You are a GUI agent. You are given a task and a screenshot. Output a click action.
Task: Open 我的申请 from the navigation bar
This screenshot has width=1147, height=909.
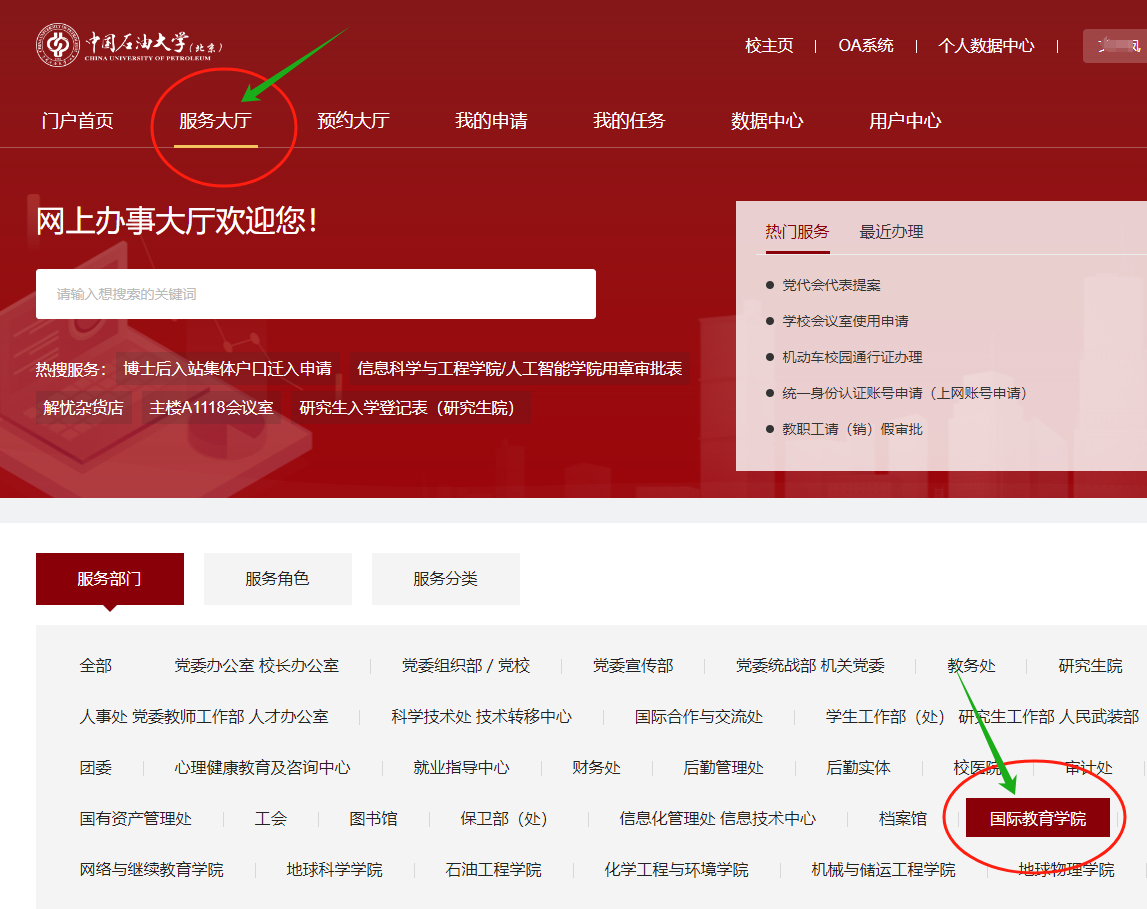pyautogui.click(x=489, y=120)
